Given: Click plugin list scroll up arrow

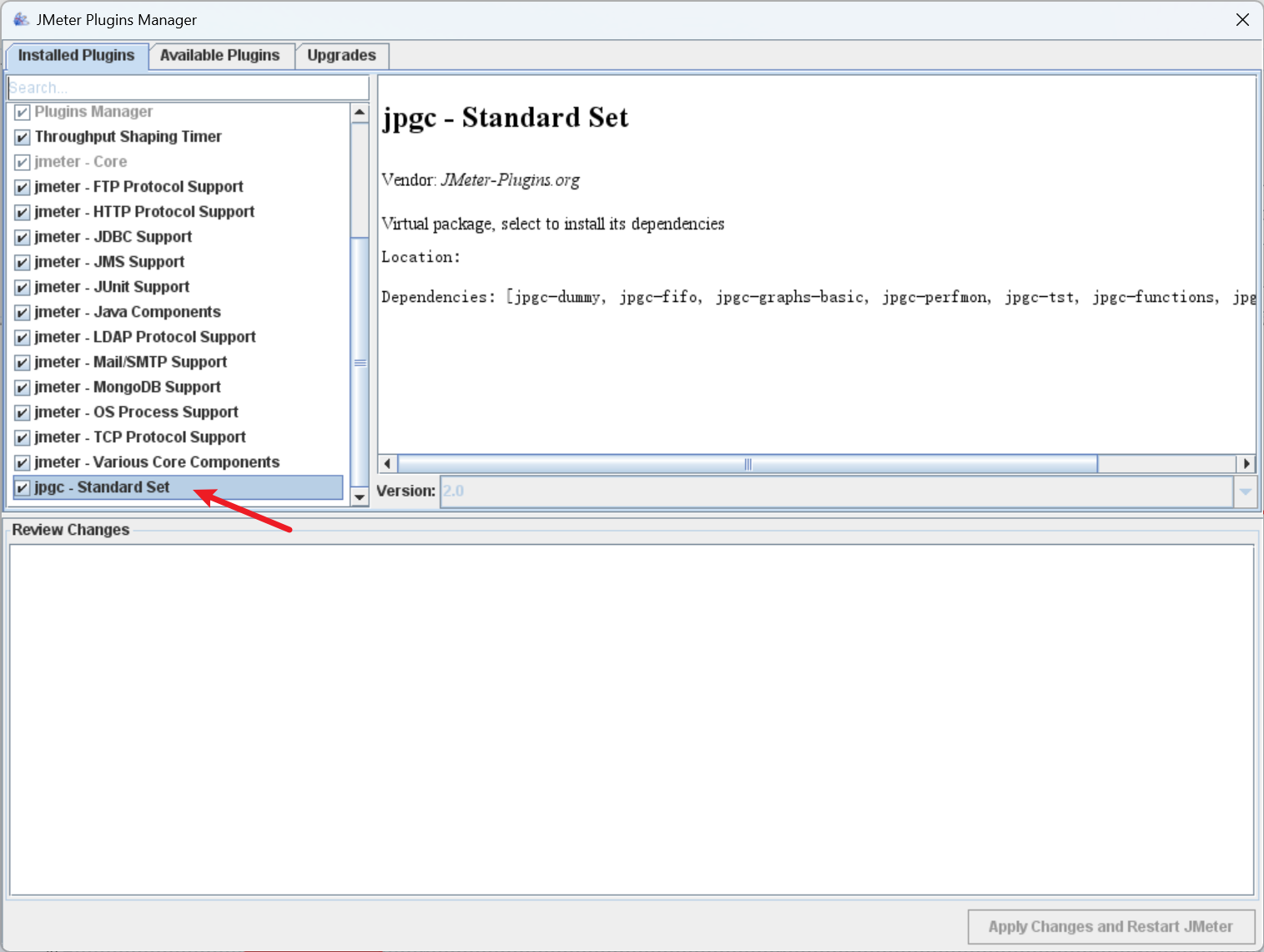Looking at the screenshot, I should (x=360, y=113).
